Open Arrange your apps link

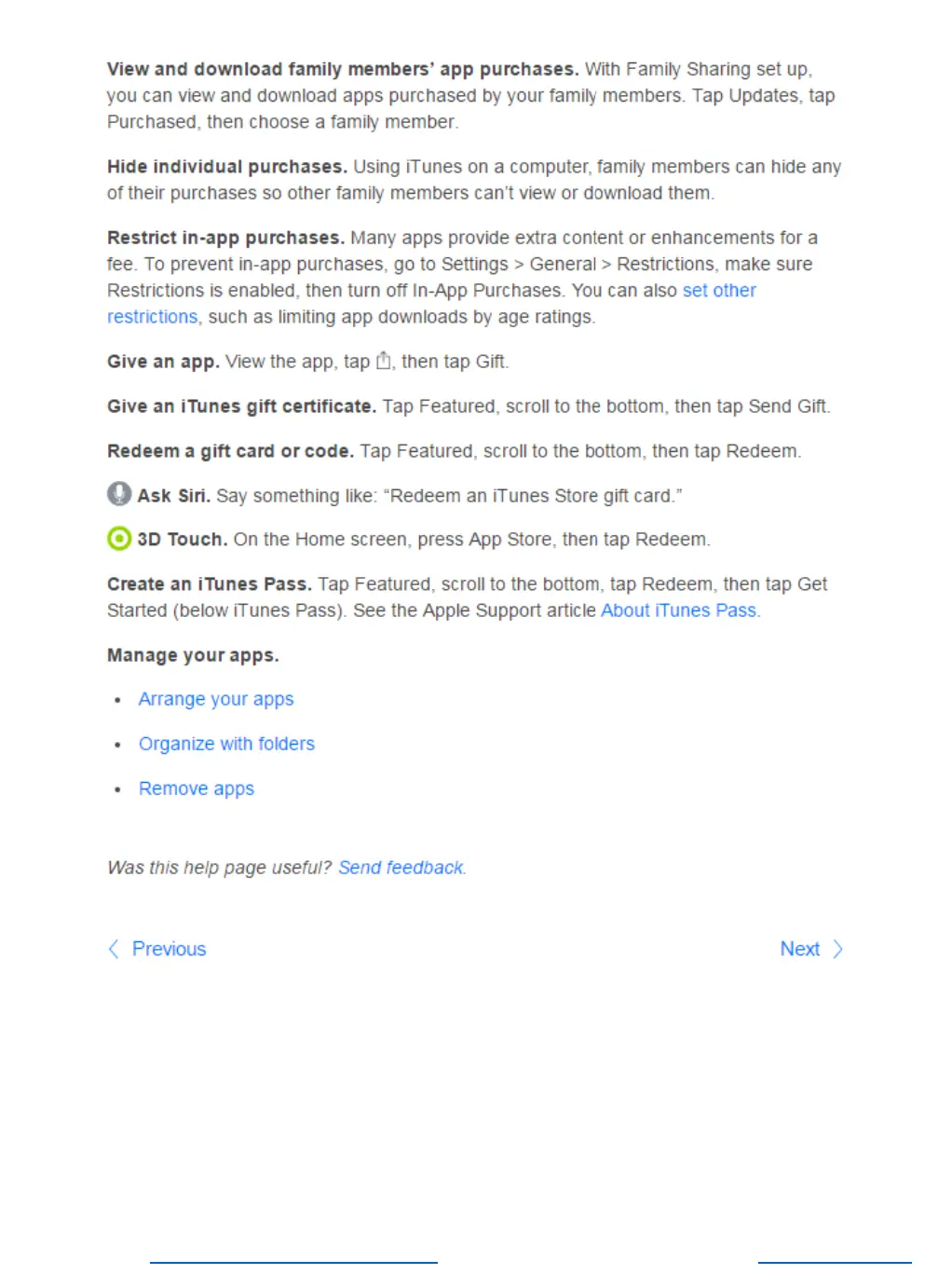216,699
